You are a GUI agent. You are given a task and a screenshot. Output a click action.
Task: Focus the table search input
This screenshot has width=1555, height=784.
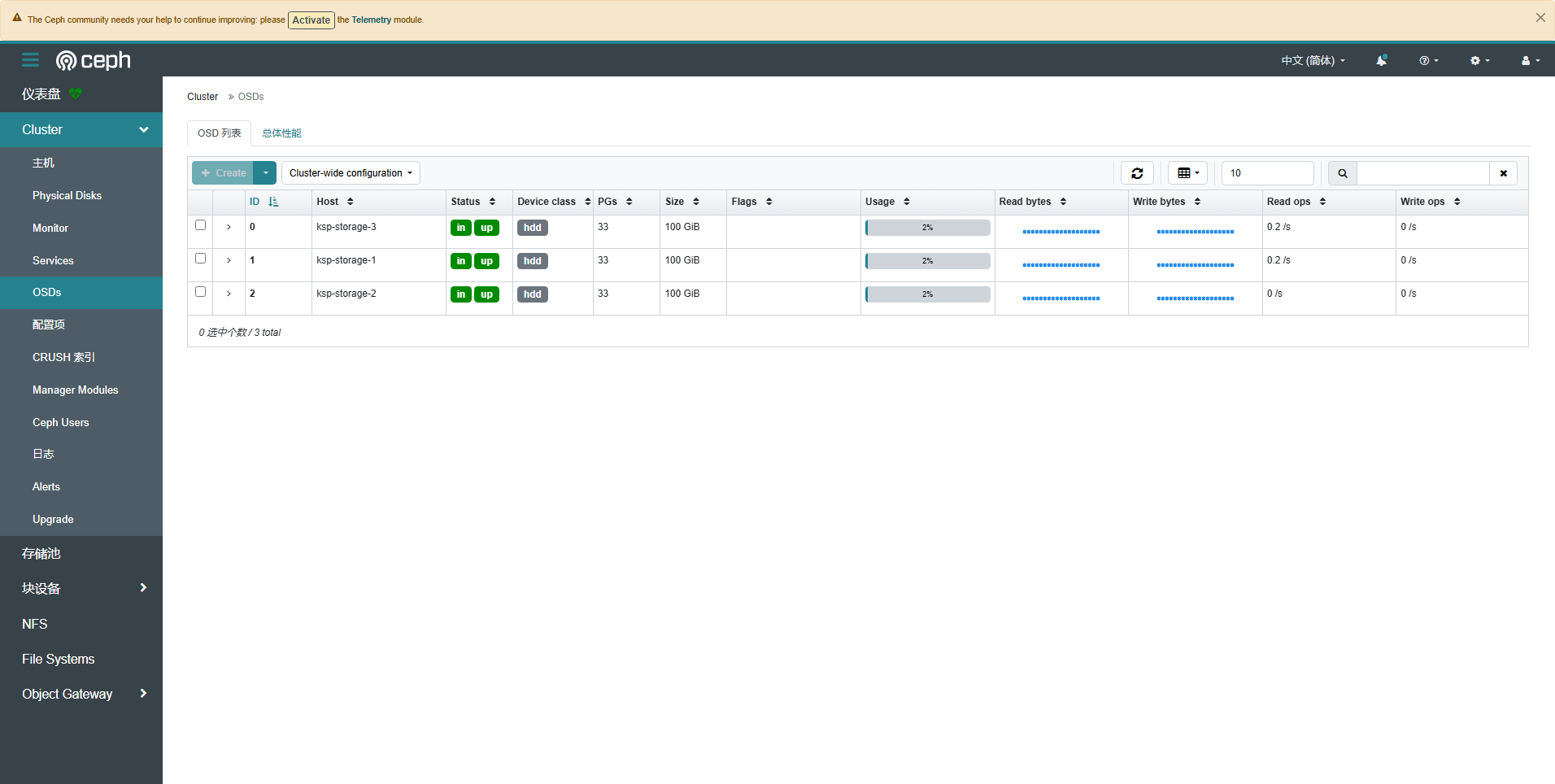tap(1423, 173)
